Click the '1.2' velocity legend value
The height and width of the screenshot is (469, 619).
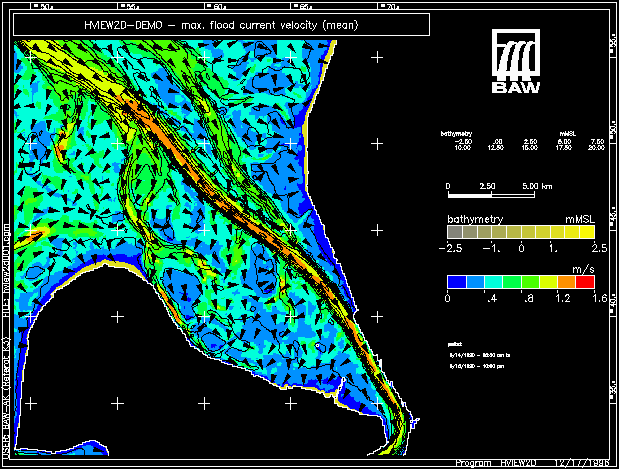[563, 298]
